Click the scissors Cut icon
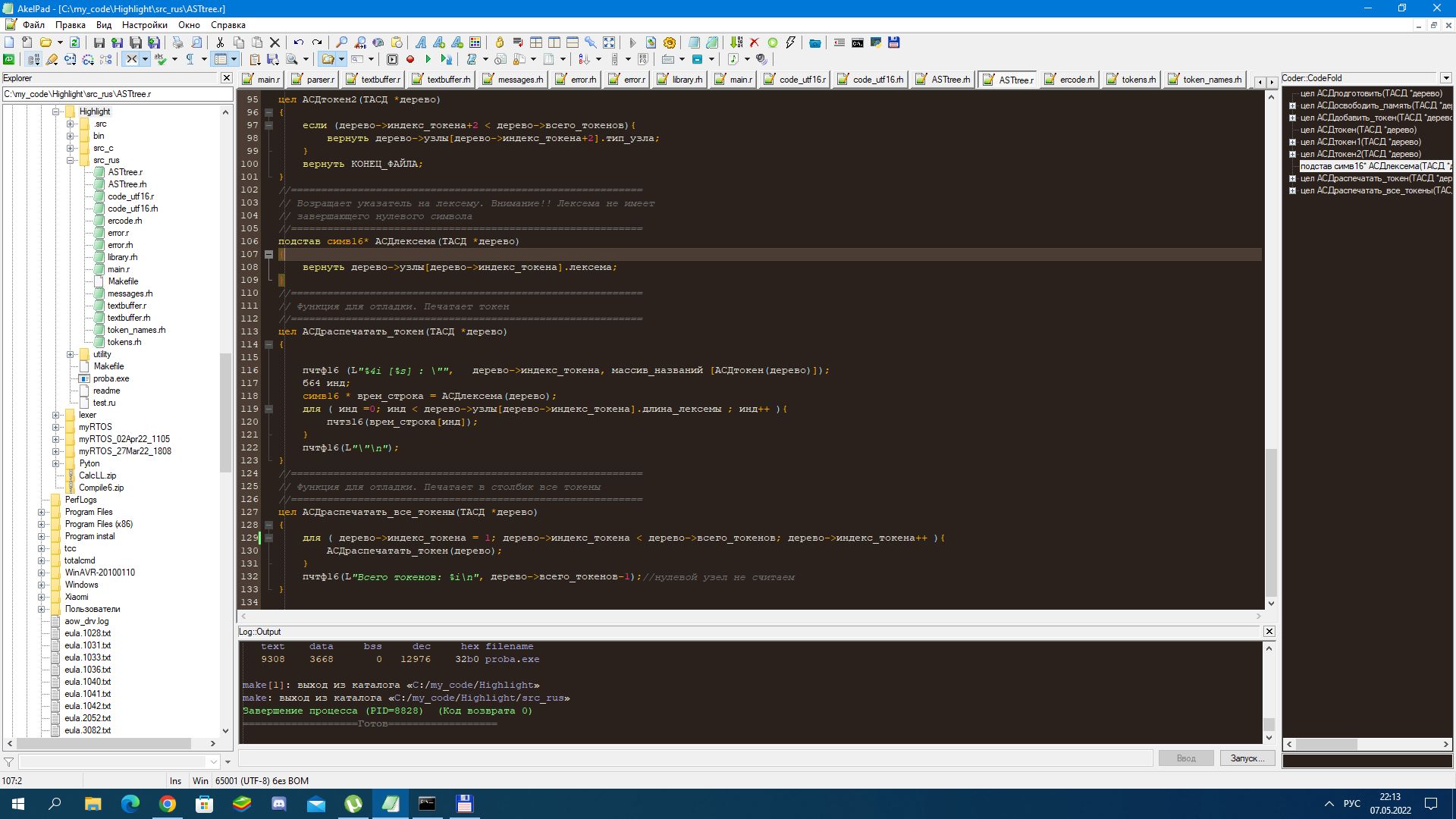 click(x=220, y=43)
